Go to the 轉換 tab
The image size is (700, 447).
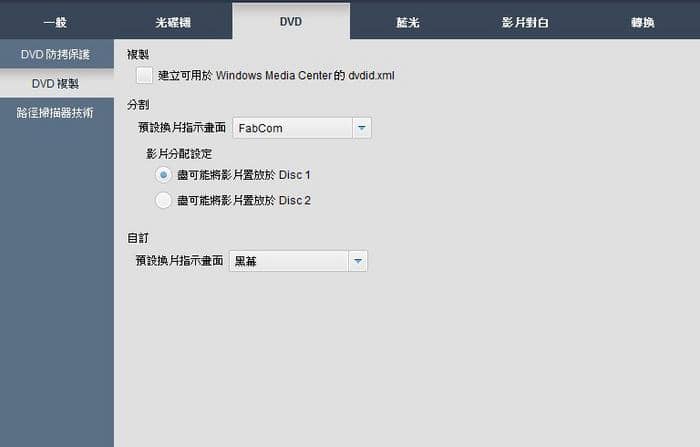click(x=642, y=22)
